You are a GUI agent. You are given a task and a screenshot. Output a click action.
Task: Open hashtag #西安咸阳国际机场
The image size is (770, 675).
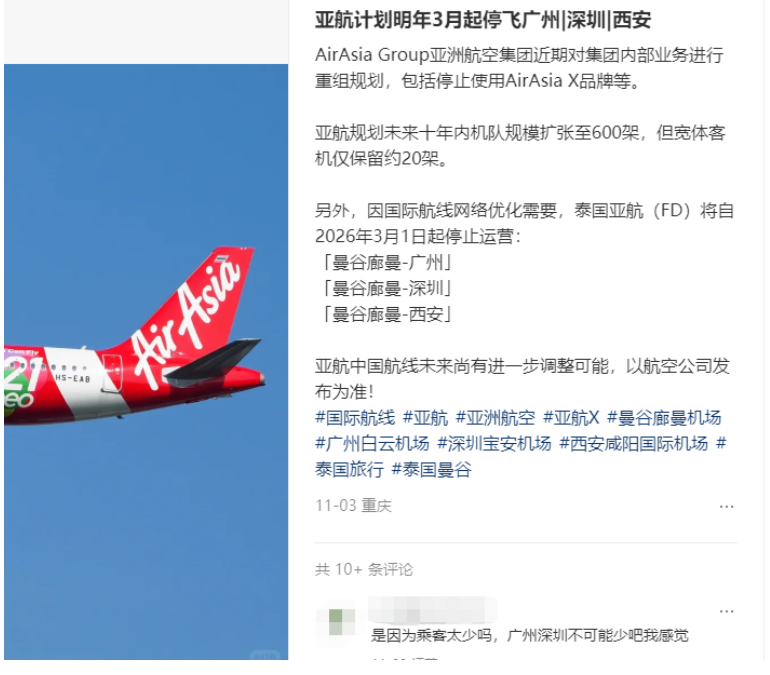point(633,444)
